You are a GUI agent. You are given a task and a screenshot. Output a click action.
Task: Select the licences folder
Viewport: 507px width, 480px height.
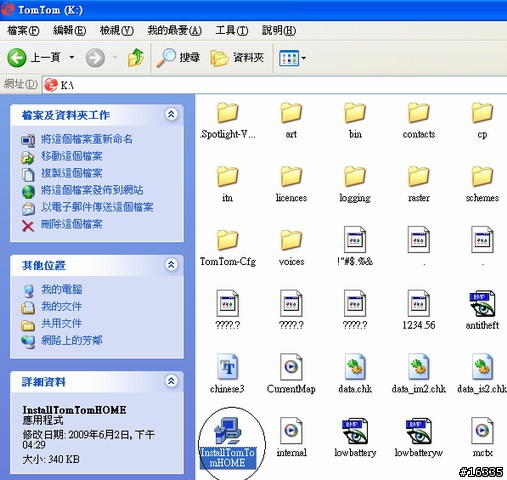tap(291, 176)
